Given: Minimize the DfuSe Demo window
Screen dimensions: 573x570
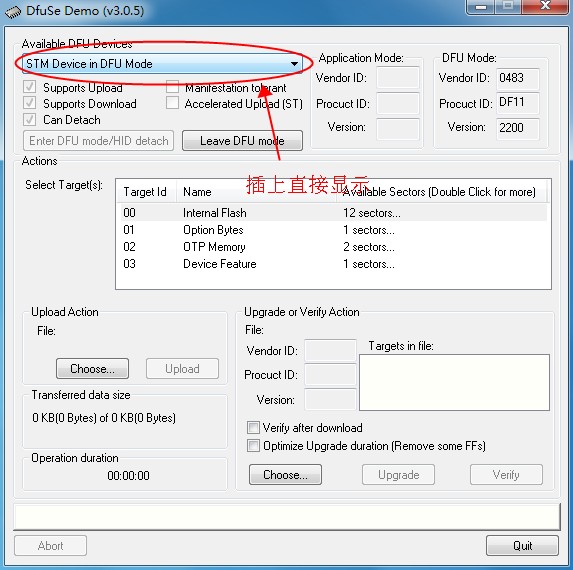Looking at the screenshot, I should pyautogui.click(x=481, y=6).
